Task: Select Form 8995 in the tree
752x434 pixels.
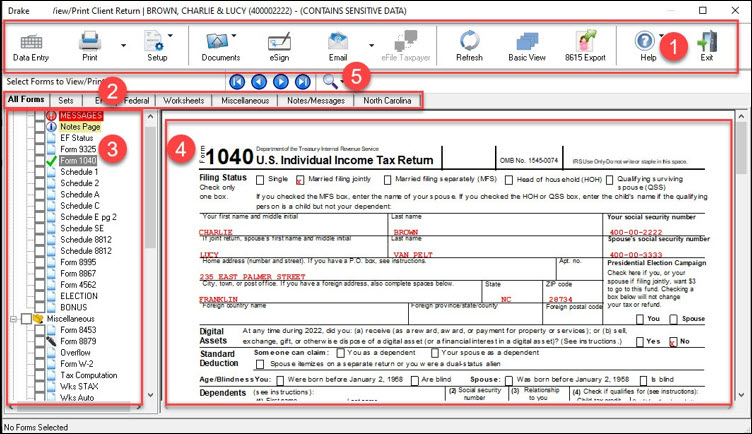Action: (78, 262)
